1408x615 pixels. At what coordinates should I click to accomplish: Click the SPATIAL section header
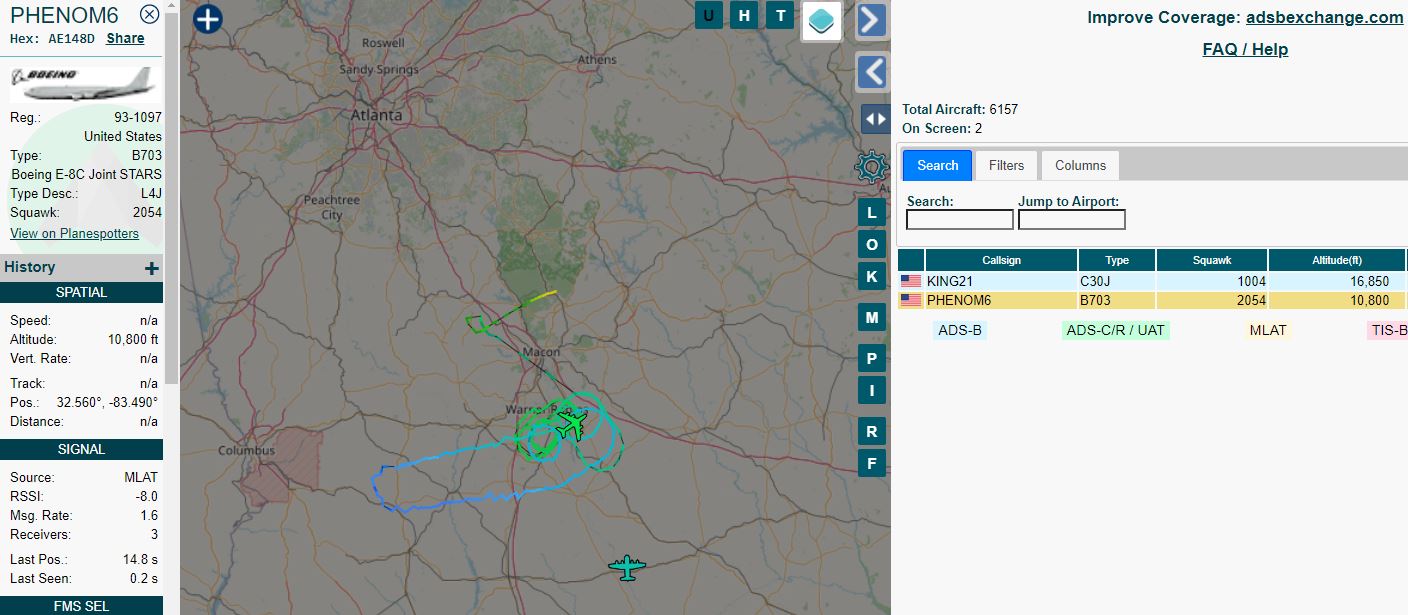[81, 292]
